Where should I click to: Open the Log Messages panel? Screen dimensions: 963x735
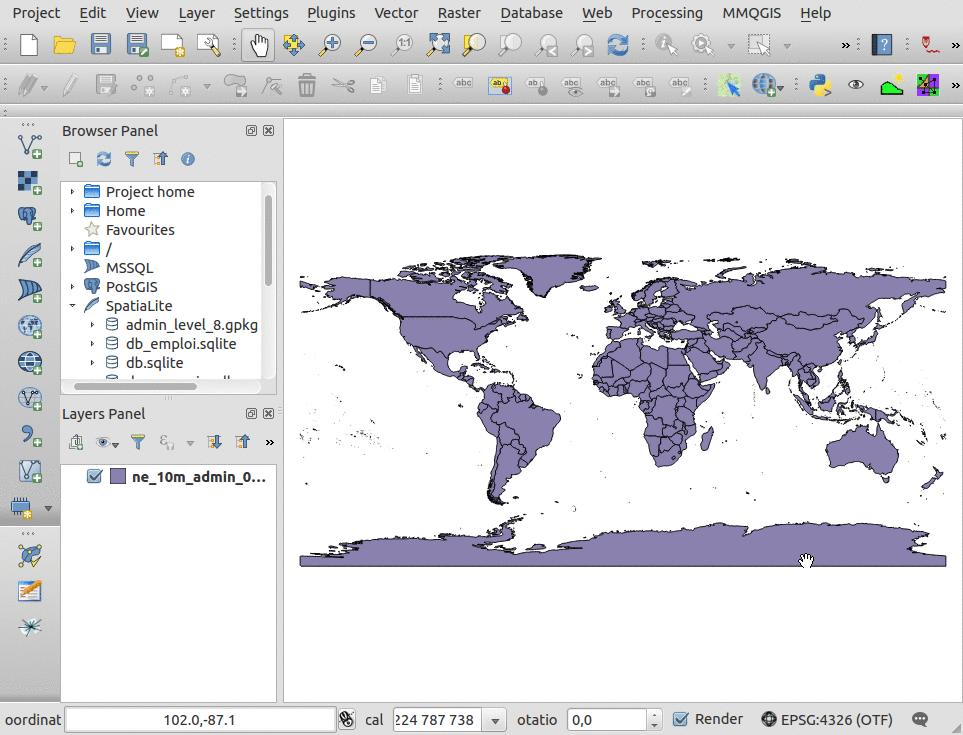[919, 718]
